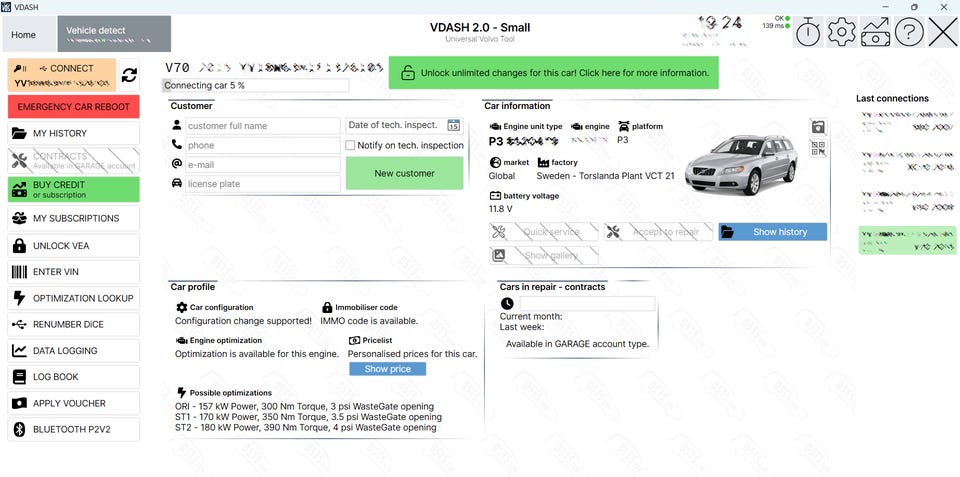
Task: Open ENTER VIN
Action: click(x=73, y=272)
